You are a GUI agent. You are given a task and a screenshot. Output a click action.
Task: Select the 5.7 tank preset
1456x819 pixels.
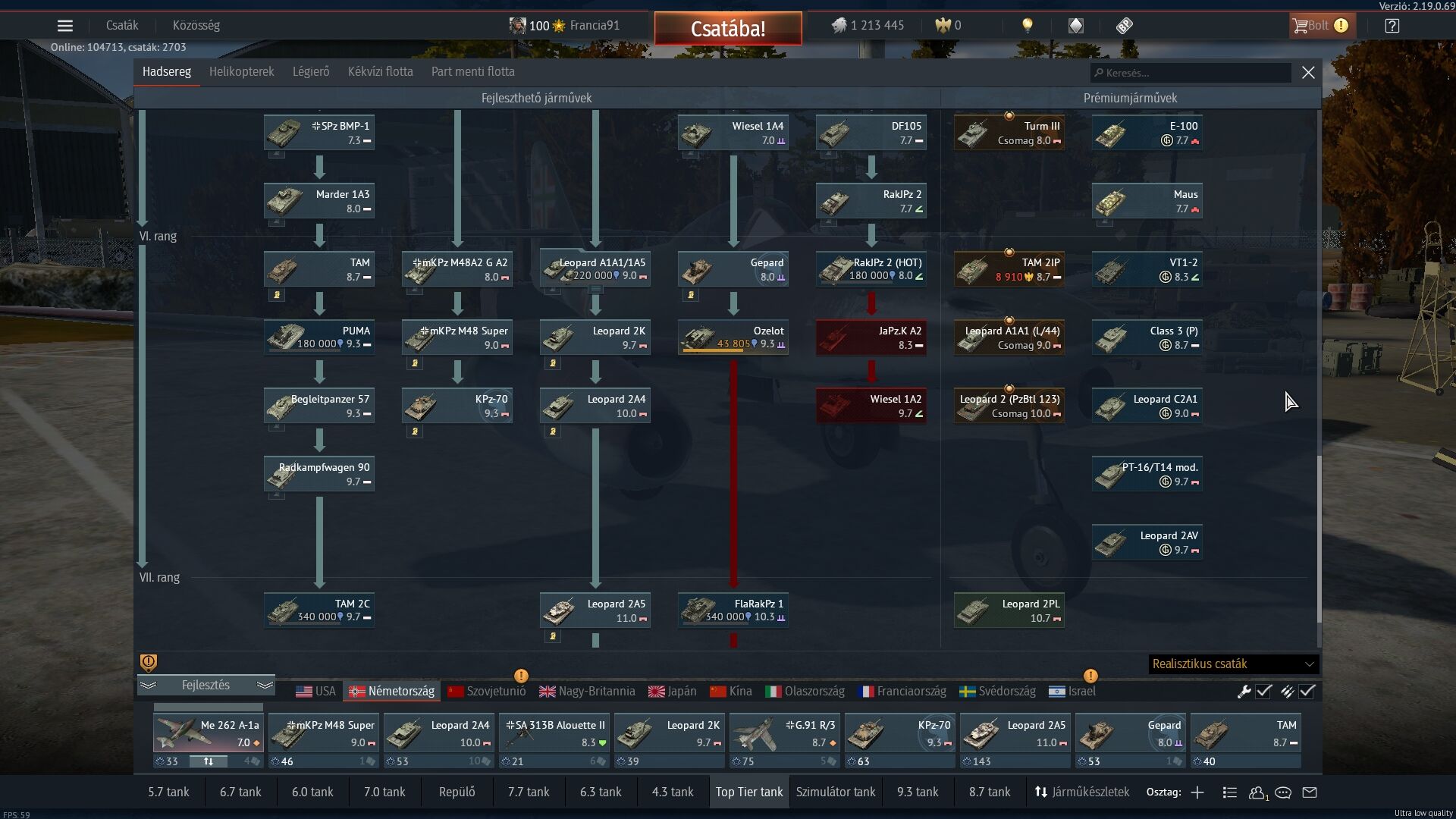[168, 792]
